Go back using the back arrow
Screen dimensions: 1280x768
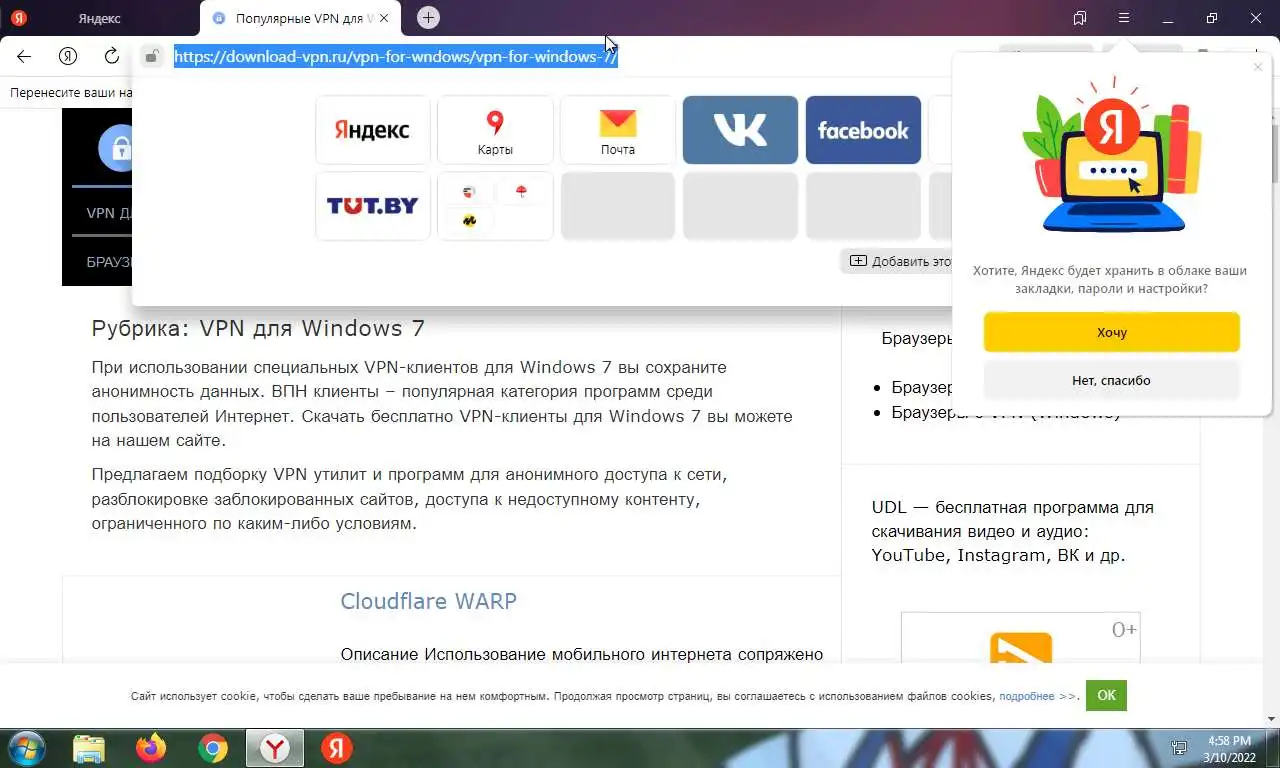point(24,56)
